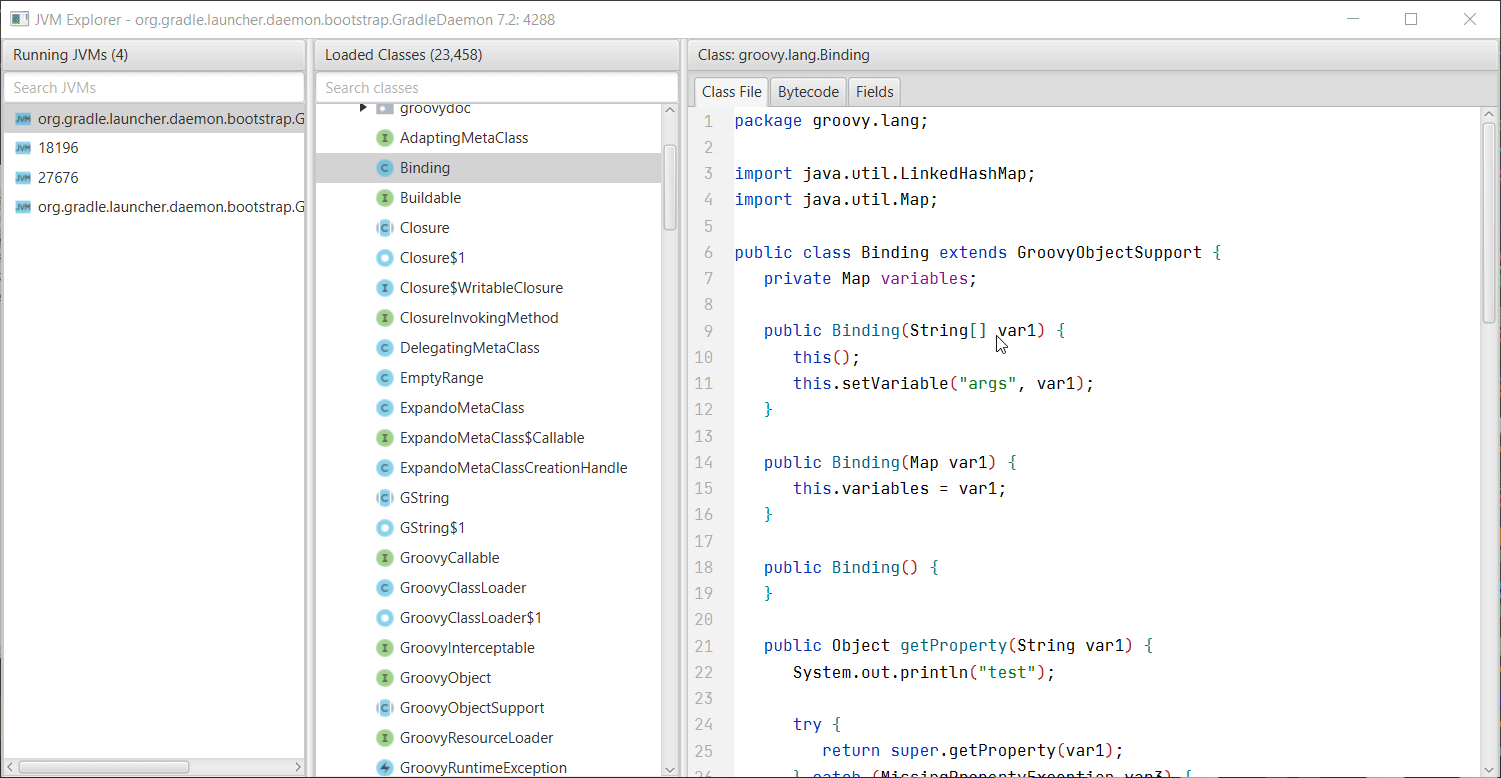Select the GroovyClassLoader class entry
This screenshot has width=1501, height=778.
(488, 588)
